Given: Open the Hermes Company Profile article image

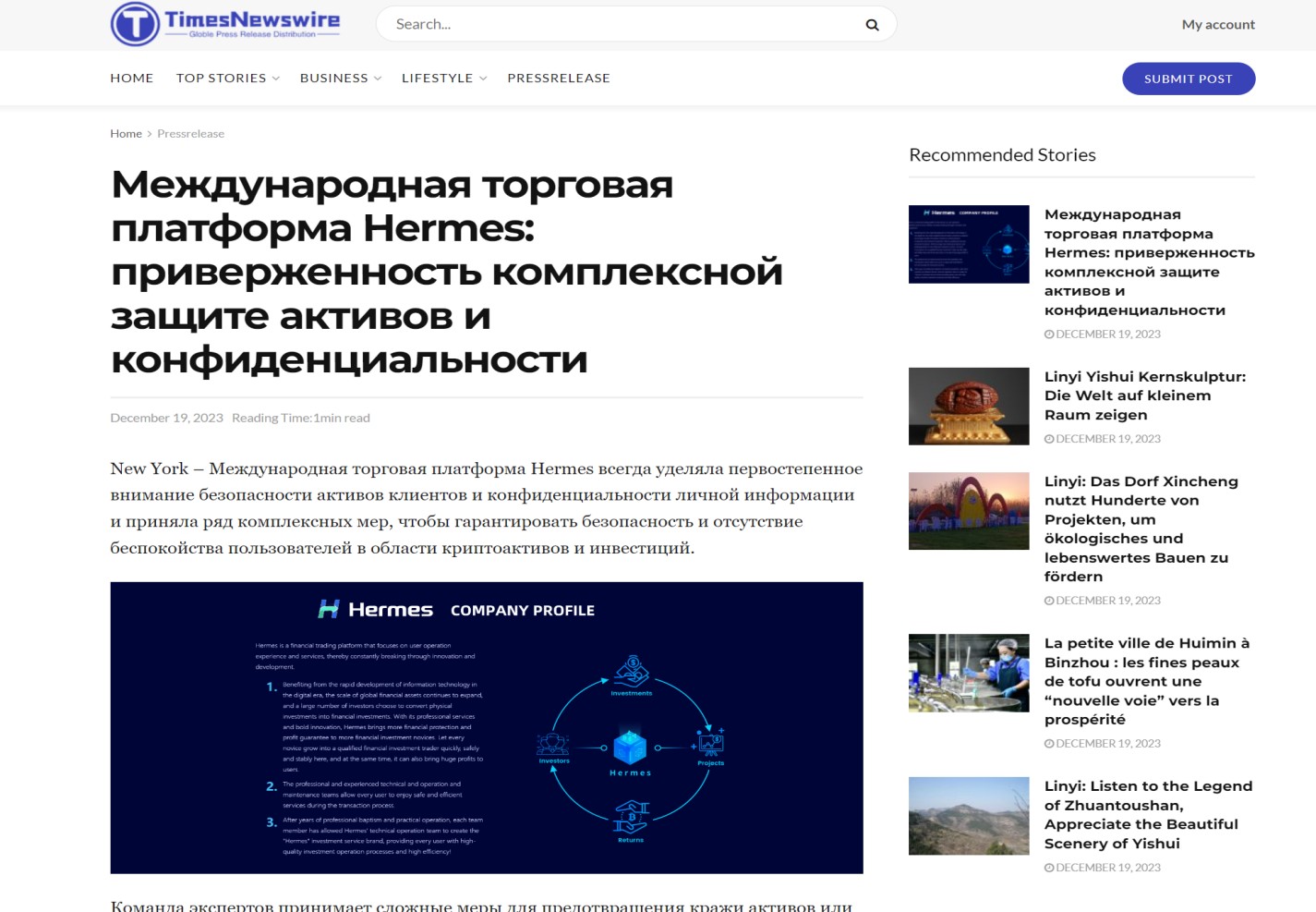Looking at the screenshot, I should (x=487, y=728).
